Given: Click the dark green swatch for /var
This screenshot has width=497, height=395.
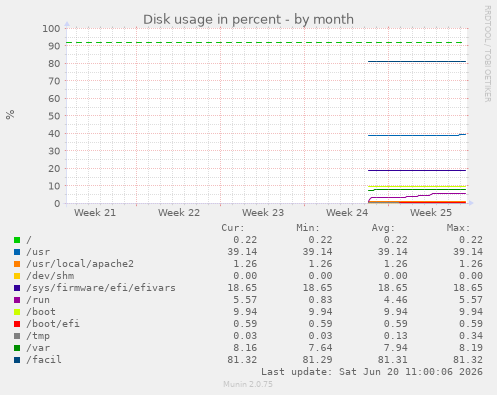Looking at the screenshot, I should pos(17,348).
